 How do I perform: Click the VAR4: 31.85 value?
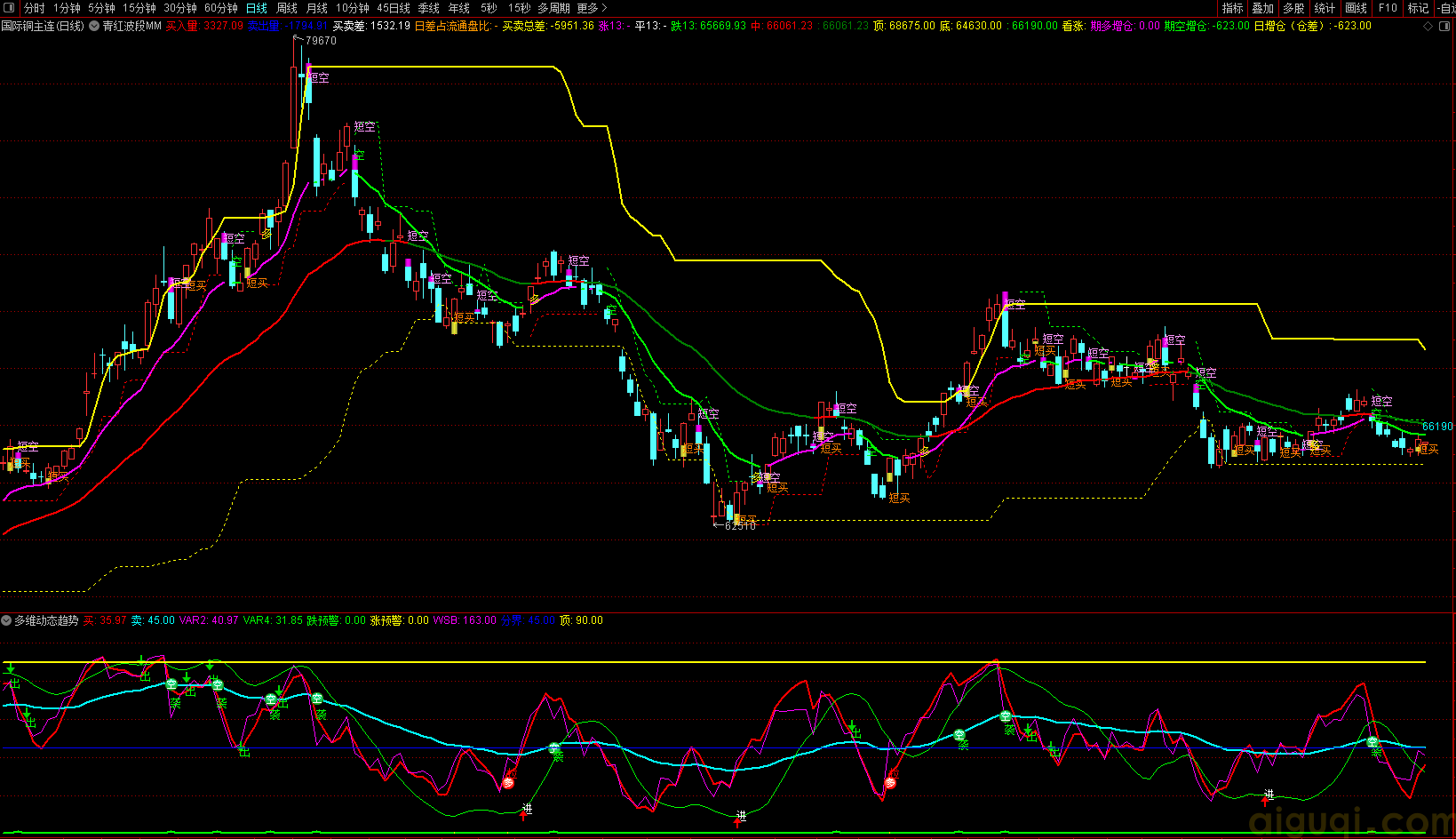[273, 620]
